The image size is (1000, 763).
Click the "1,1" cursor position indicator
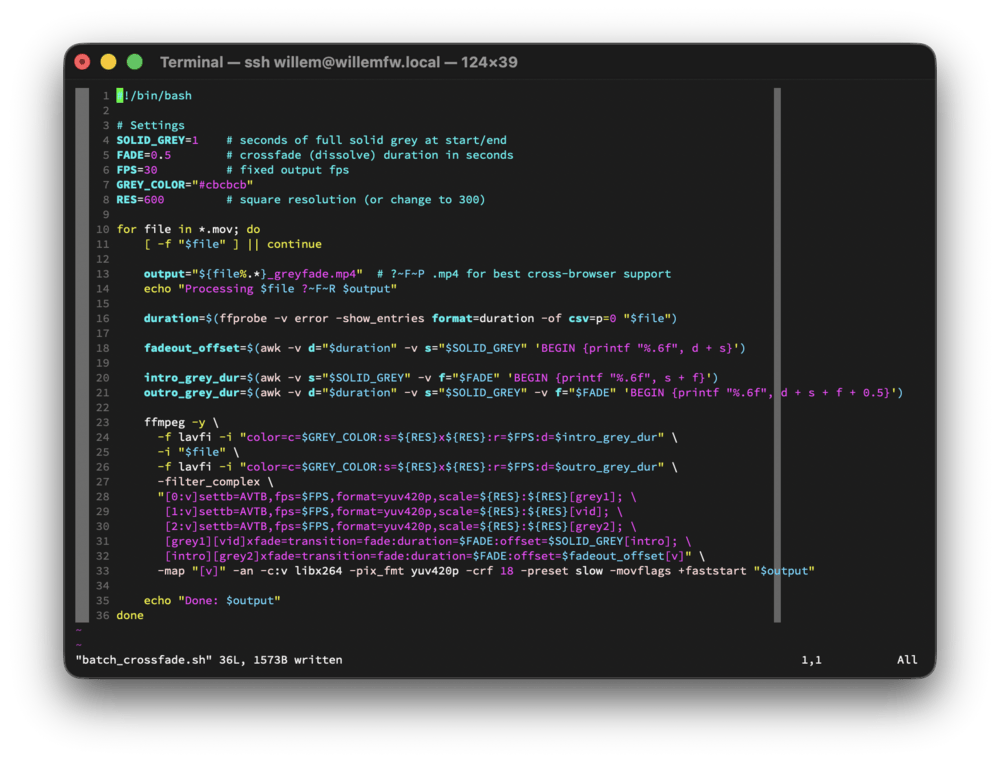(x=810, y=659)
